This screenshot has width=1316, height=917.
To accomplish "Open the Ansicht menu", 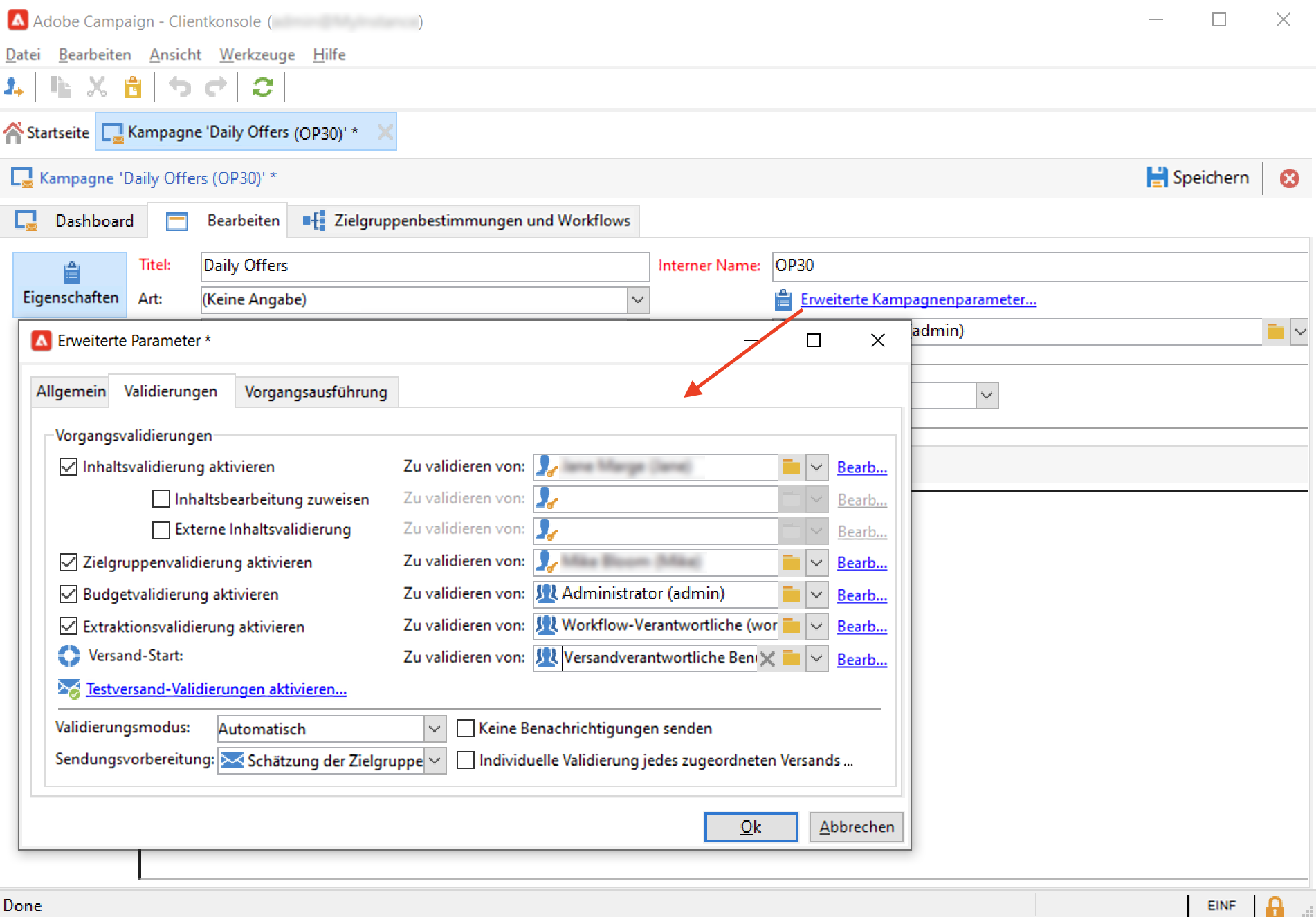I will 175,55.
